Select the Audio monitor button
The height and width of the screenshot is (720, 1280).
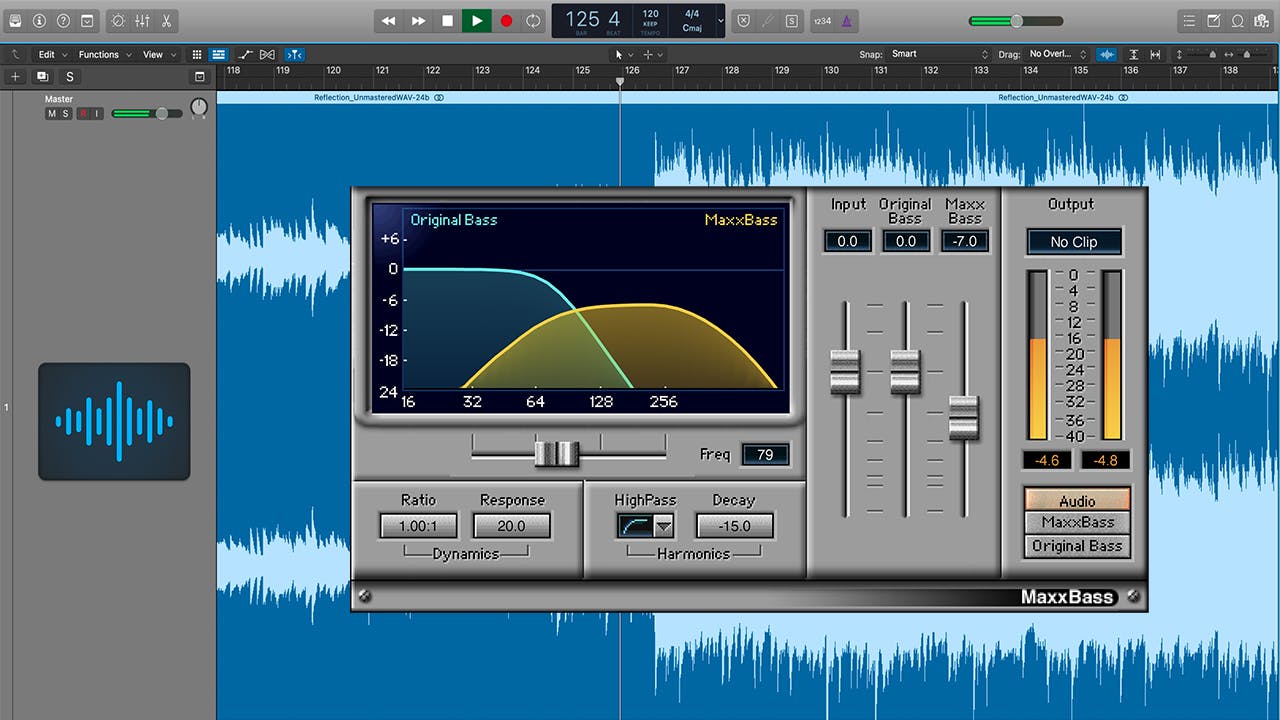1077,500
